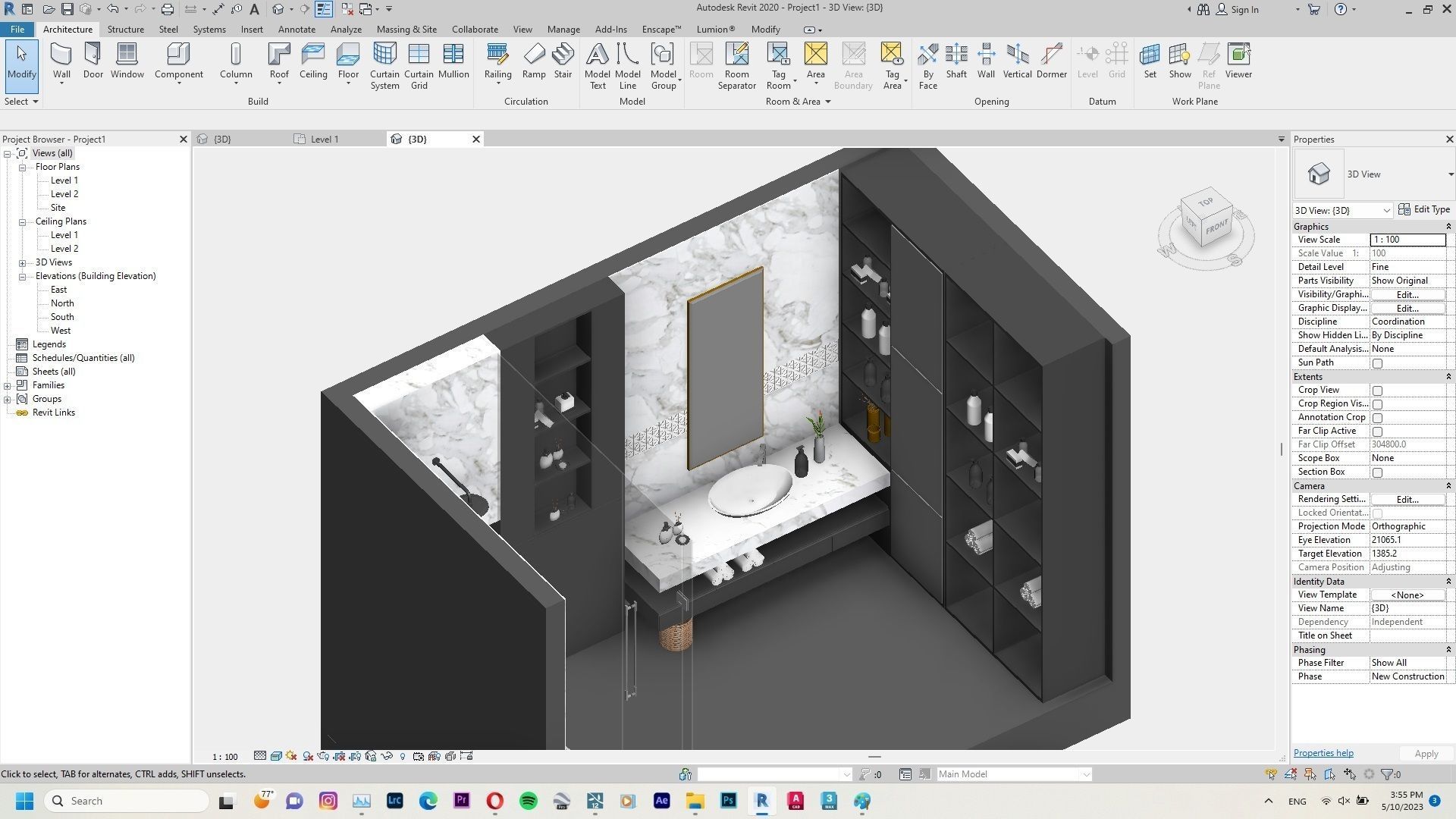Image resolution: width=1456 pixels, height=819 pixels.
Task: Select the Curtain System tool
Action: [x=384, y=64]
